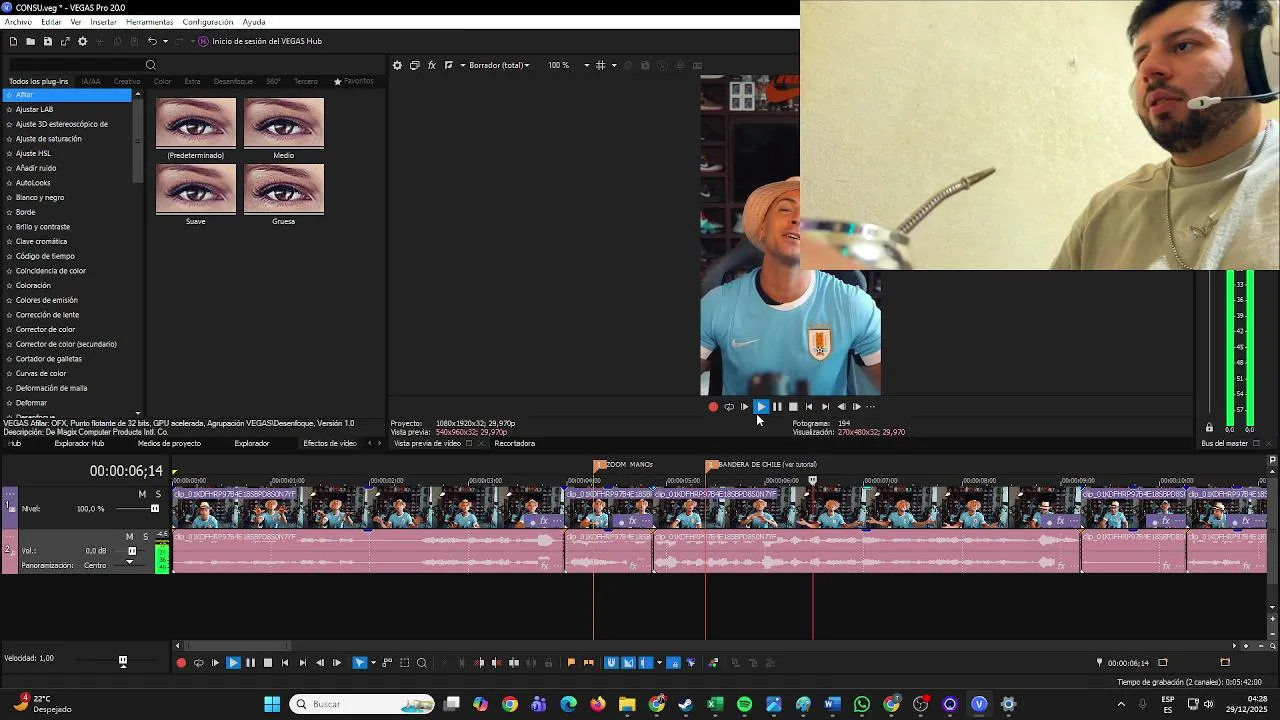Image resolution: width=1280 pixels, height=720 pixels.
Task: Open undo history dropdown arrow
Action: coord(164,41)
